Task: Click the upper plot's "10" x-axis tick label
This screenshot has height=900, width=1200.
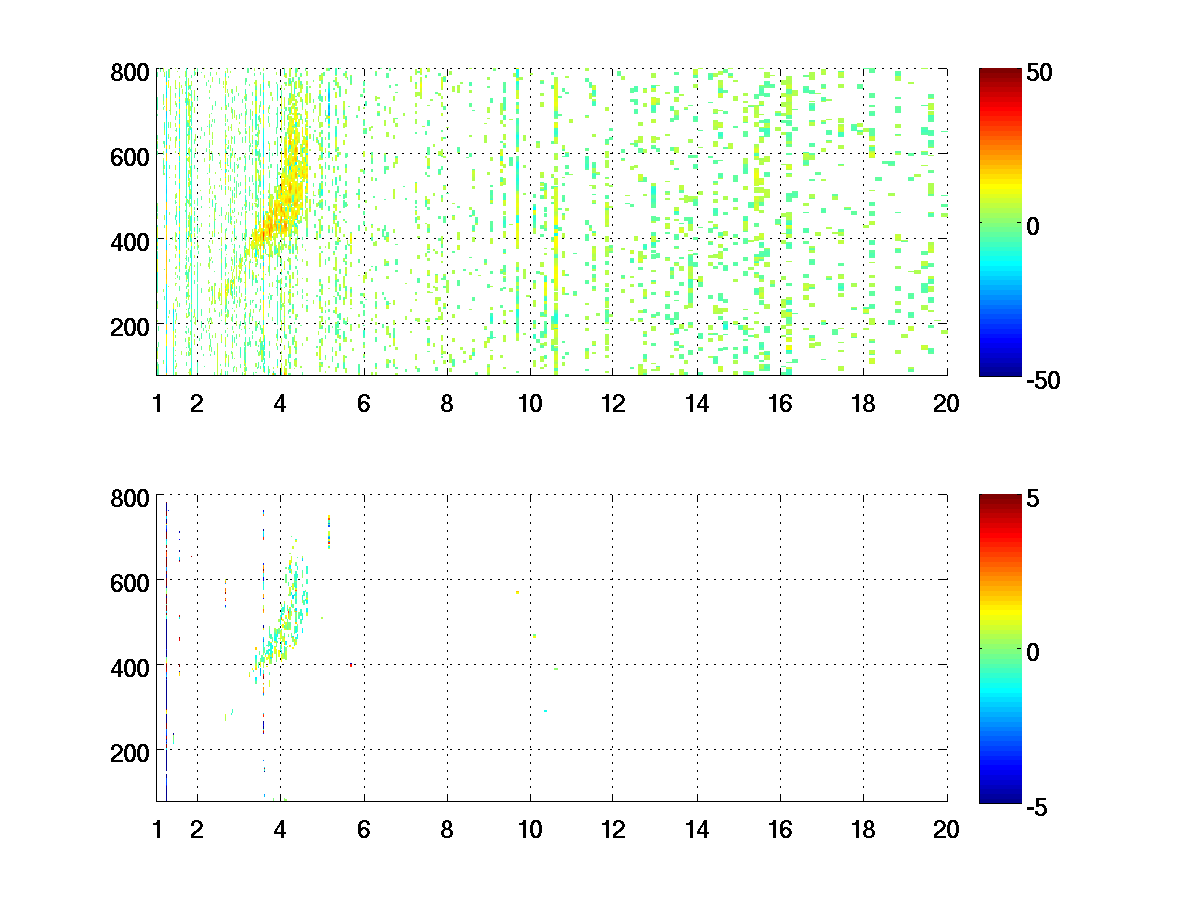Action: tap(530, 404)
